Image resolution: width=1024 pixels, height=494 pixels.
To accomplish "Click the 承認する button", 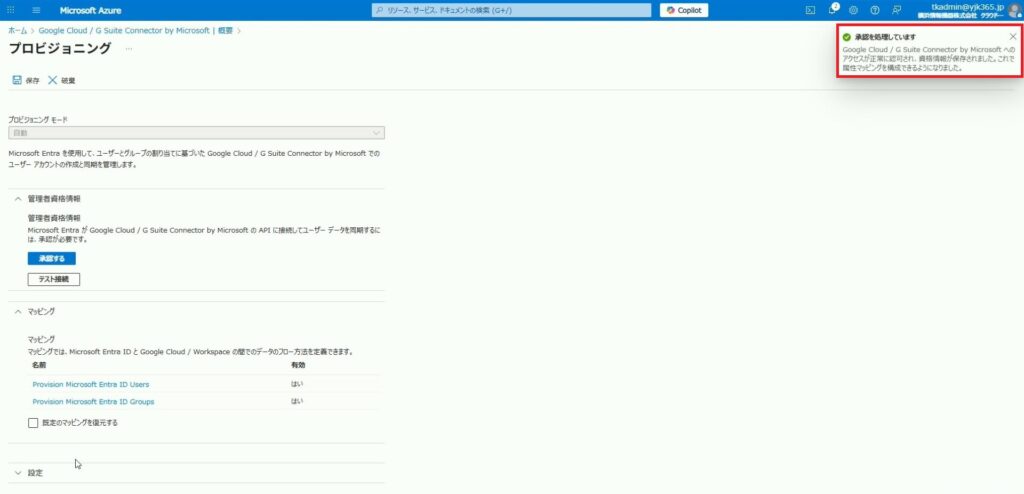I will click(x=51, y=258).
